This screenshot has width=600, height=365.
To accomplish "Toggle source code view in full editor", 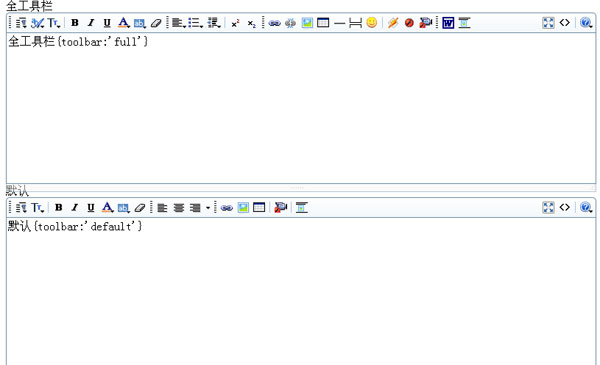I will (564, 23).
